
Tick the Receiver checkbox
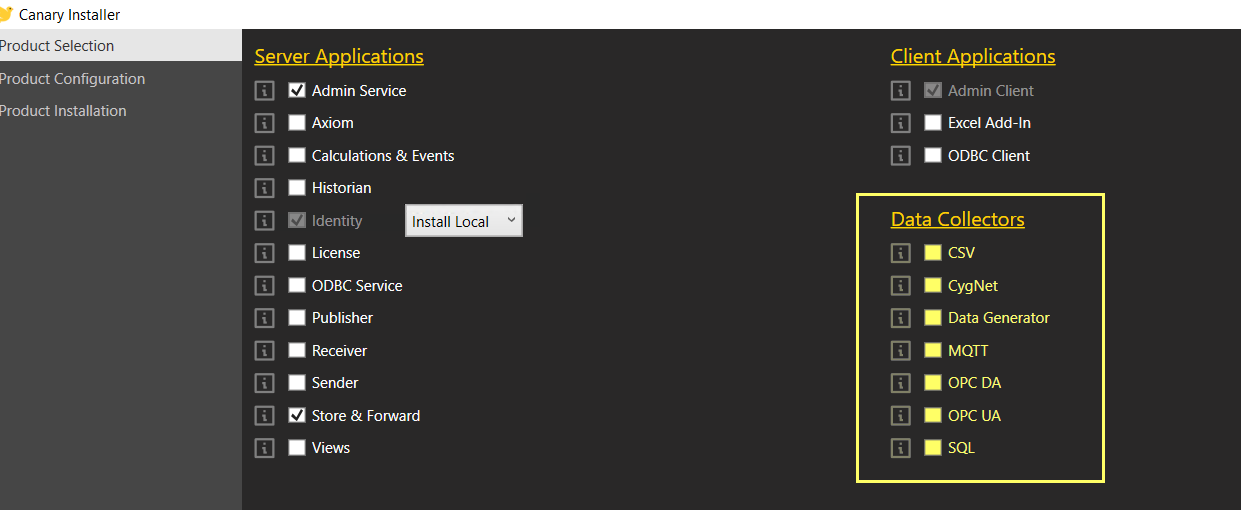[x=297, y=350]
